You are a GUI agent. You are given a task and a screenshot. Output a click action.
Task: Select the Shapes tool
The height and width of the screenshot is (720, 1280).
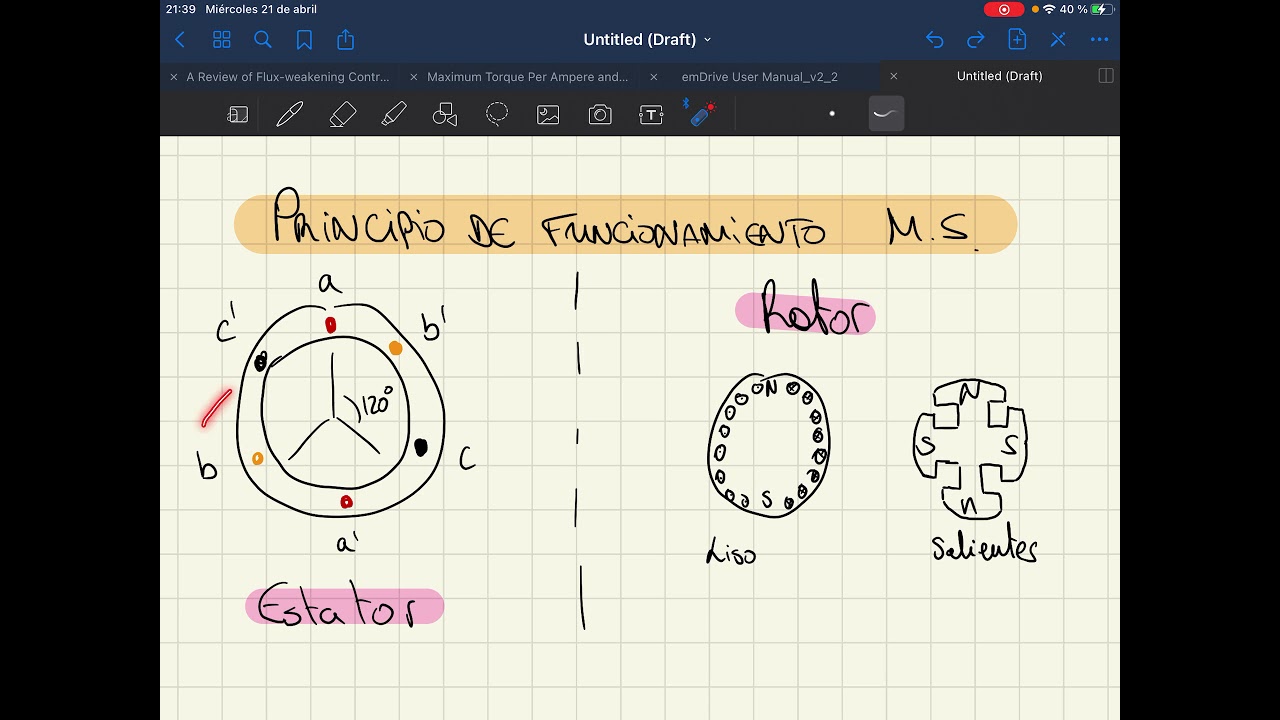coord(445,115)
